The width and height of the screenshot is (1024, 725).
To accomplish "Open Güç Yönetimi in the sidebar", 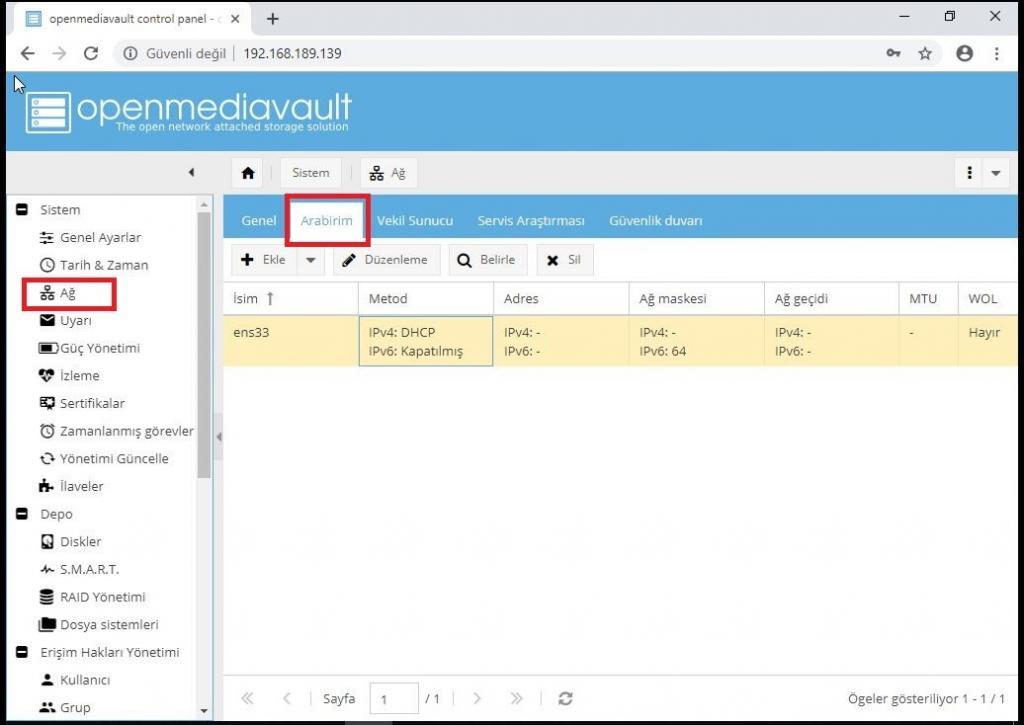I will [x=89, y=348].
